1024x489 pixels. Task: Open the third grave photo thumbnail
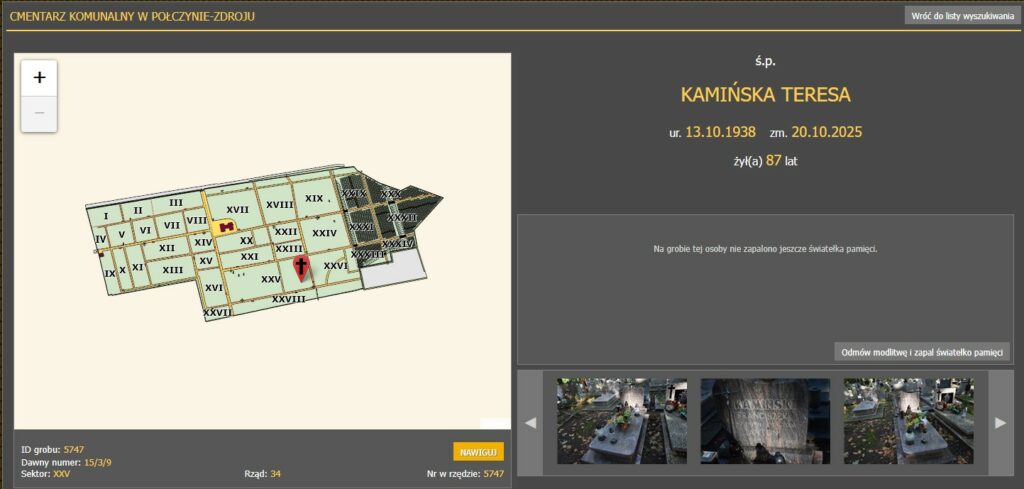pyautogui.click(x=908, y=421)
